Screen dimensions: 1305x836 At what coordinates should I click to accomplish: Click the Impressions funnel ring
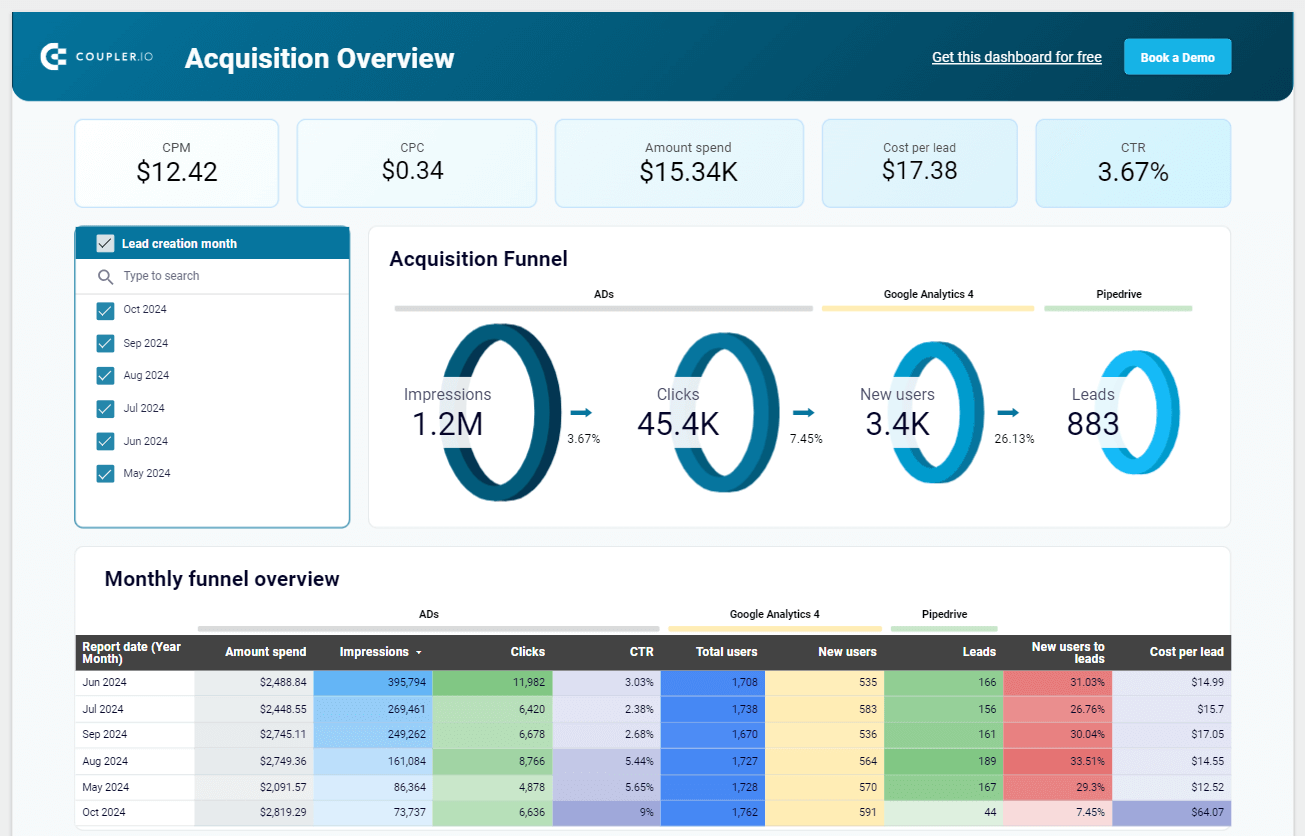pyautogui.click(x=500, y=412)
